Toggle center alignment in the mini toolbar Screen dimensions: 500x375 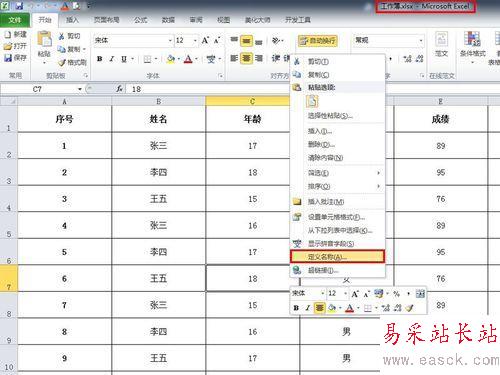click(319, 307)
